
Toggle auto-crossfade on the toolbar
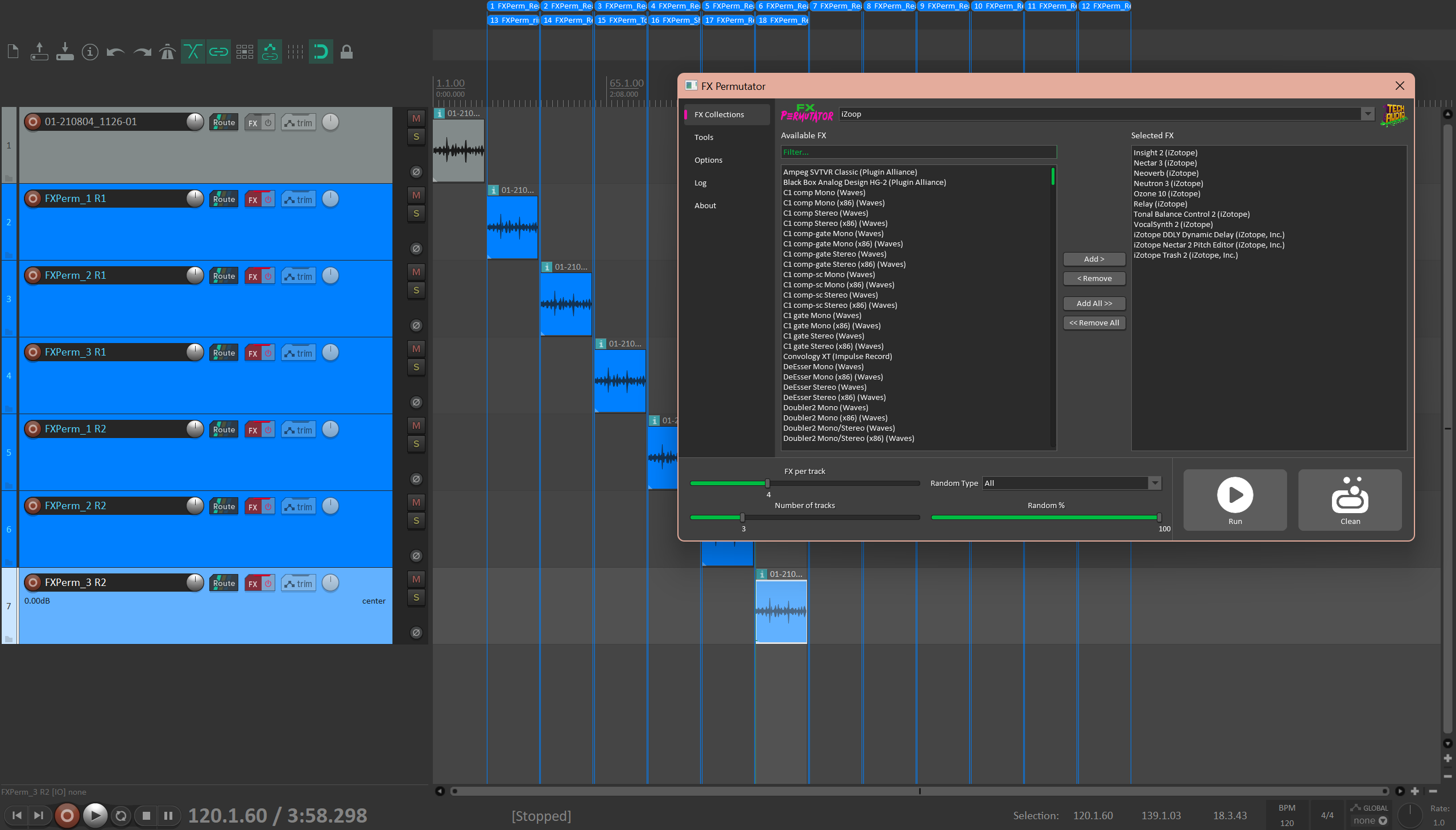pos(192,51)
